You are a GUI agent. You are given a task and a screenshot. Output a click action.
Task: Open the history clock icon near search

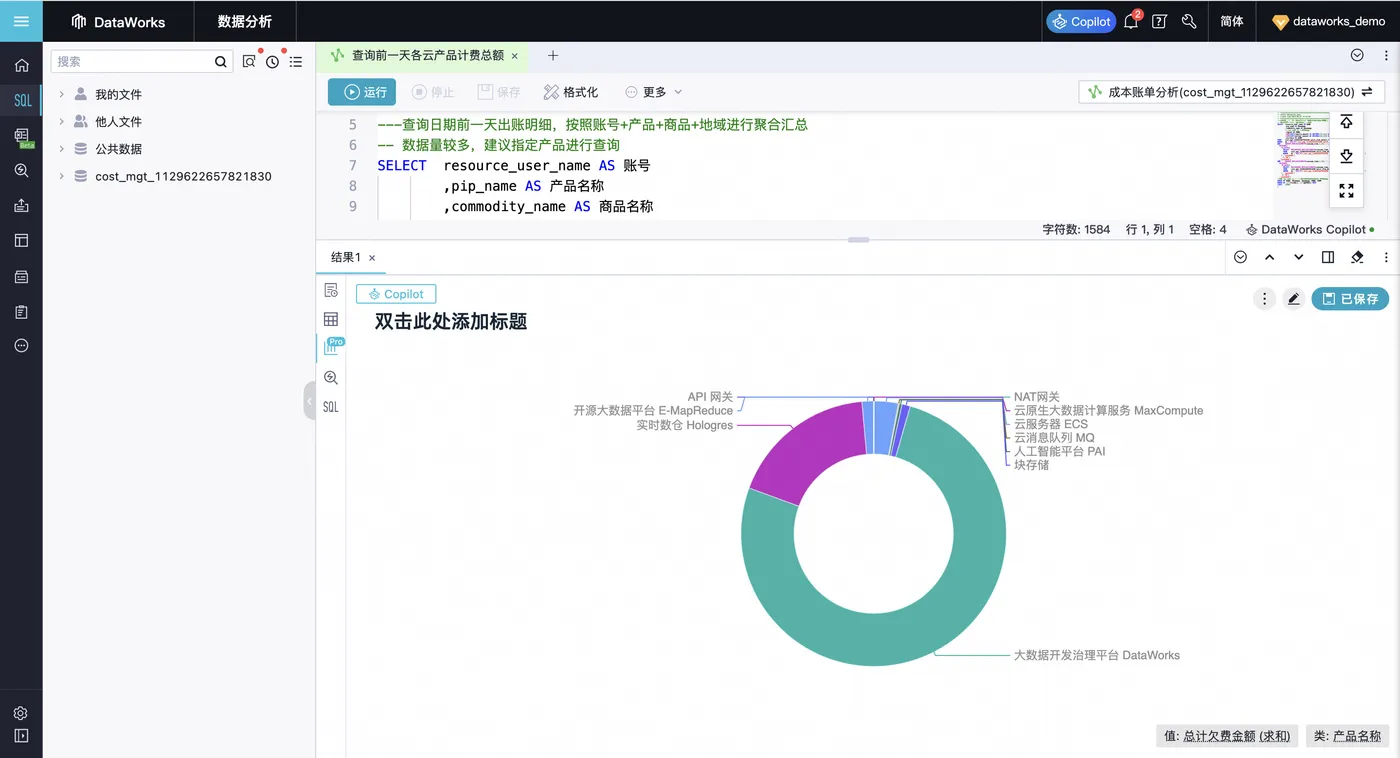click(x=272, y=62)
